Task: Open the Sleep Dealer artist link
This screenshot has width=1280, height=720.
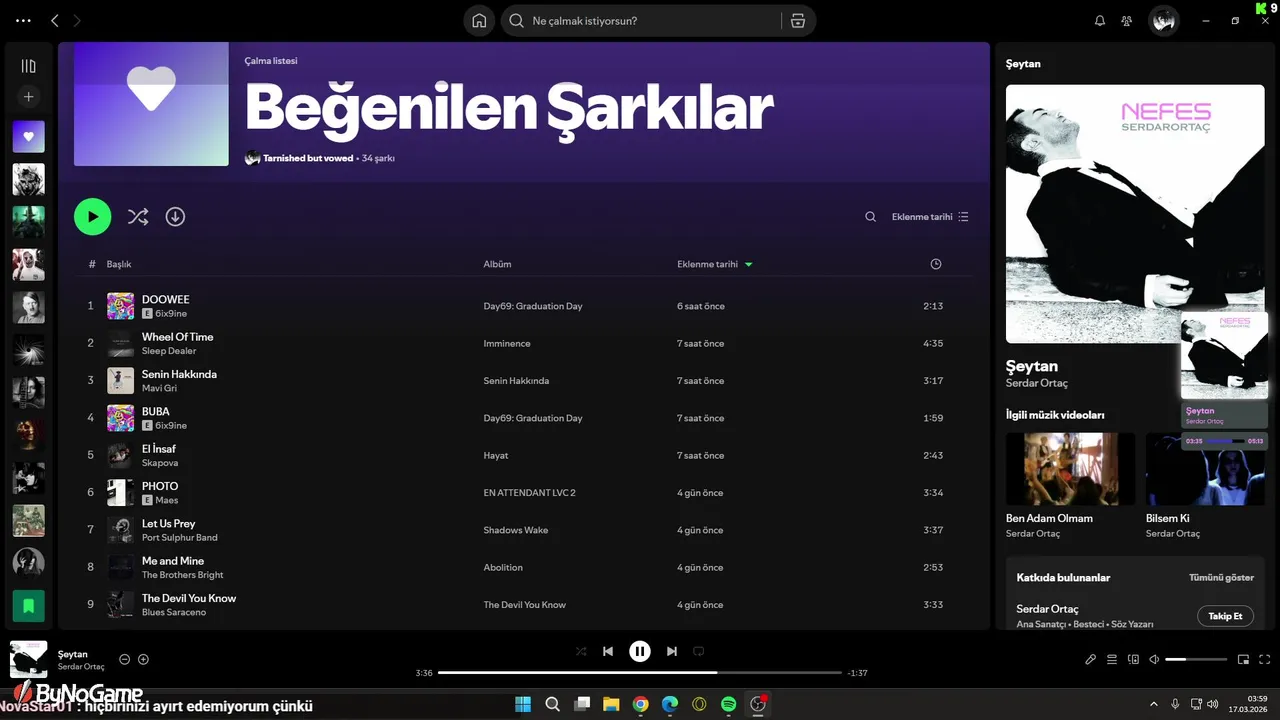Action: point(169,351)
